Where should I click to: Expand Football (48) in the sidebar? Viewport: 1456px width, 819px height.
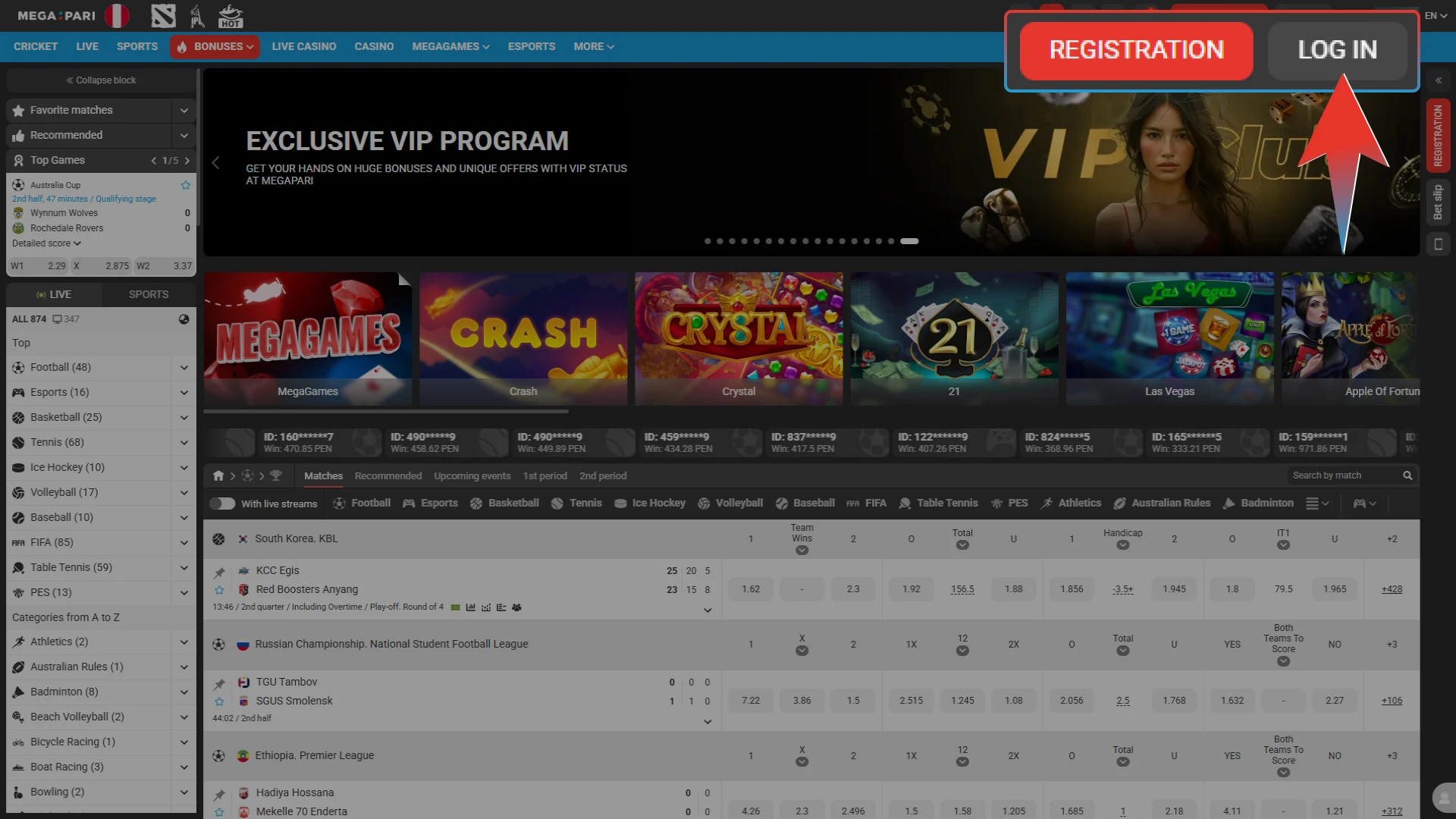tap(184, 368)
